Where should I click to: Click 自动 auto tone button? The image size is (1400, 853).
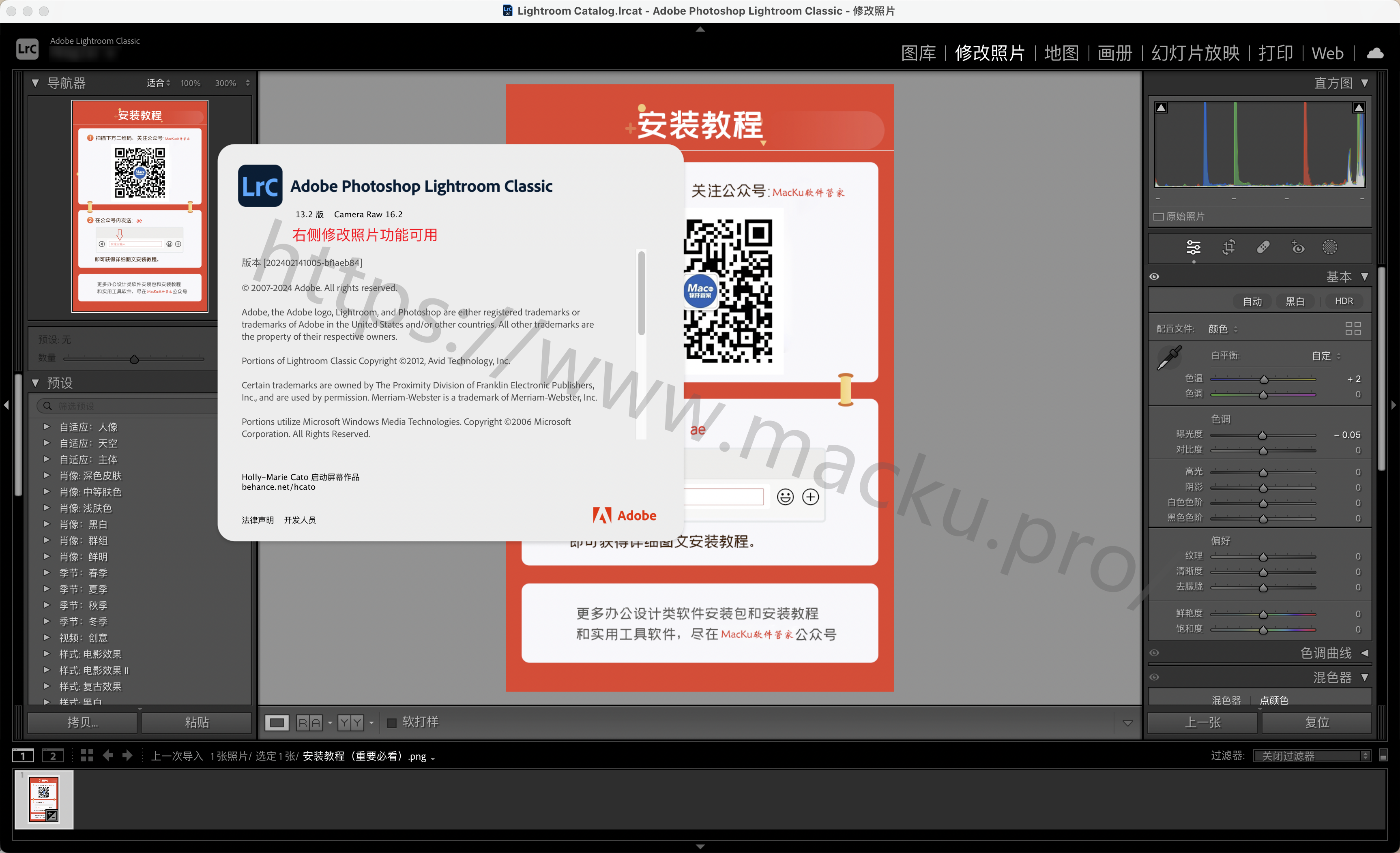click(1252, 301)
